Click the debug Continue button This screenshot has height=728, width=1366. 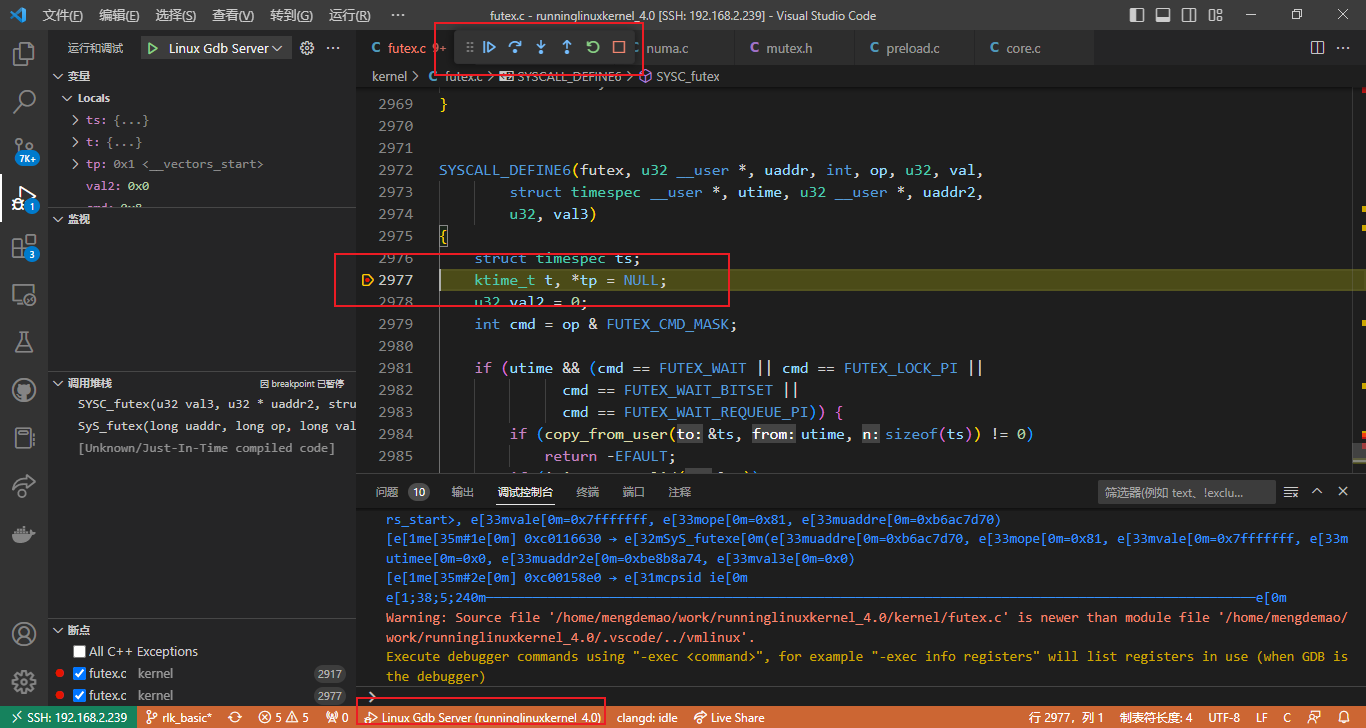[x=490, y=47]
